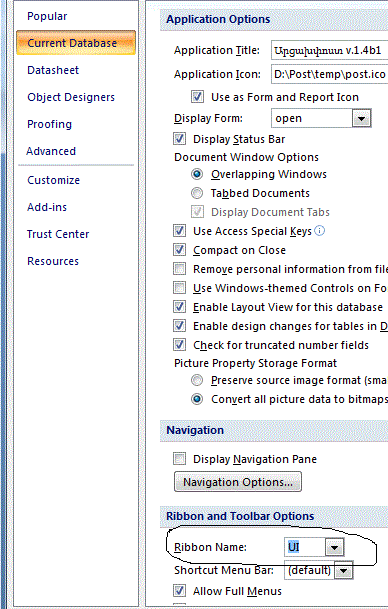Viewport: 388px width, 609px height.
Task: Enable Remove personal information from file
Action: (x=179, y=269)
